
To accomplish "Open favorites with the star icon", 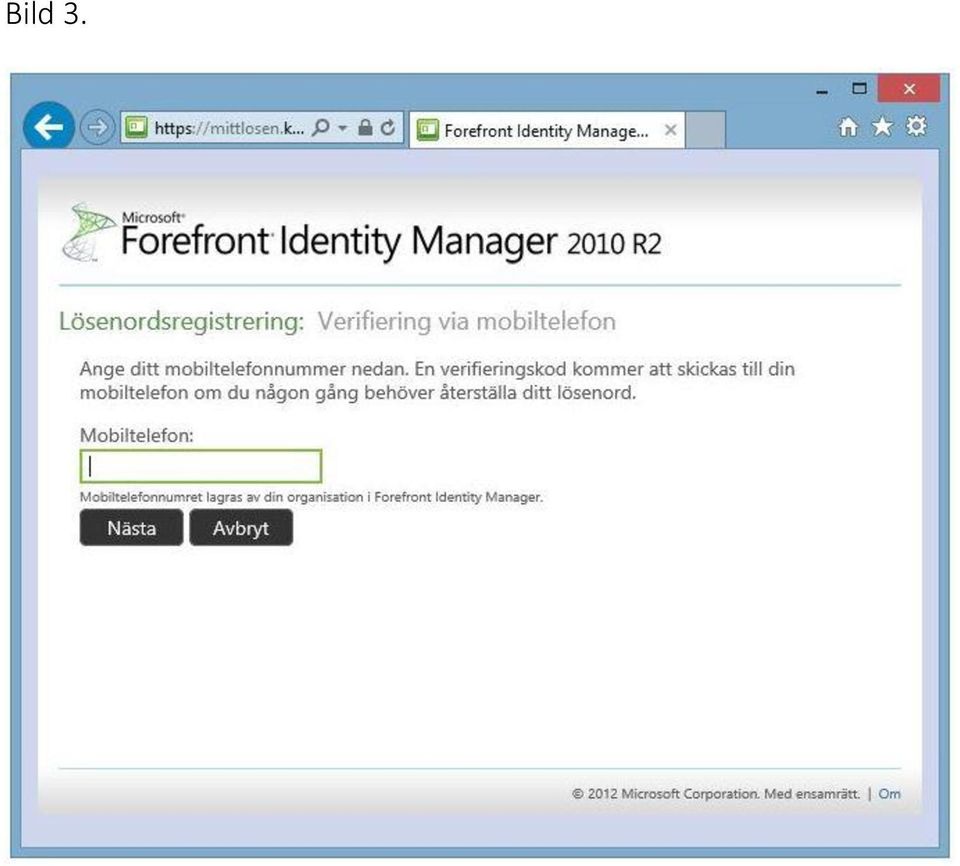I will tap(882, 127).
